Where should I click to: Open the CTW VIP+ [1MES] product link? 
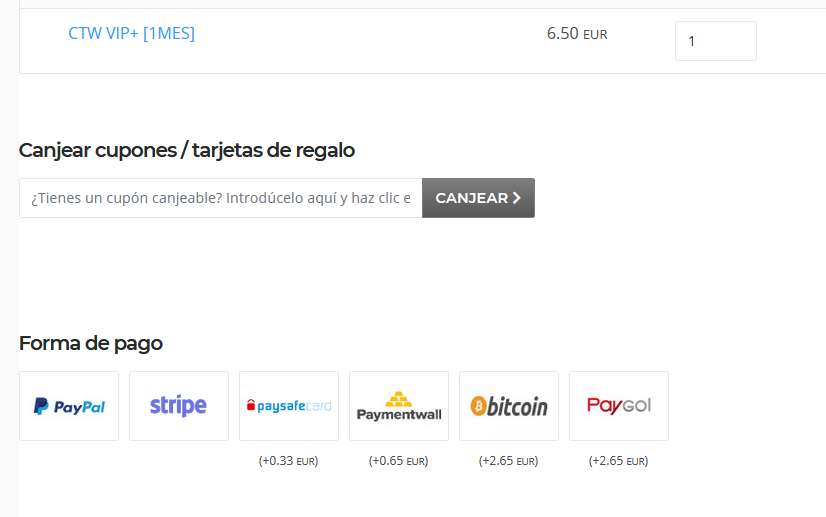(x=131, y=33)
